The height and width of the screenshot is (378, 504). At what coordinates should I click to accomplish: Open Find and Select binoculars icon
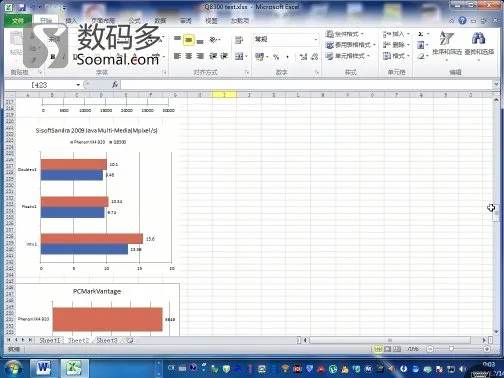tap(479, 38)
